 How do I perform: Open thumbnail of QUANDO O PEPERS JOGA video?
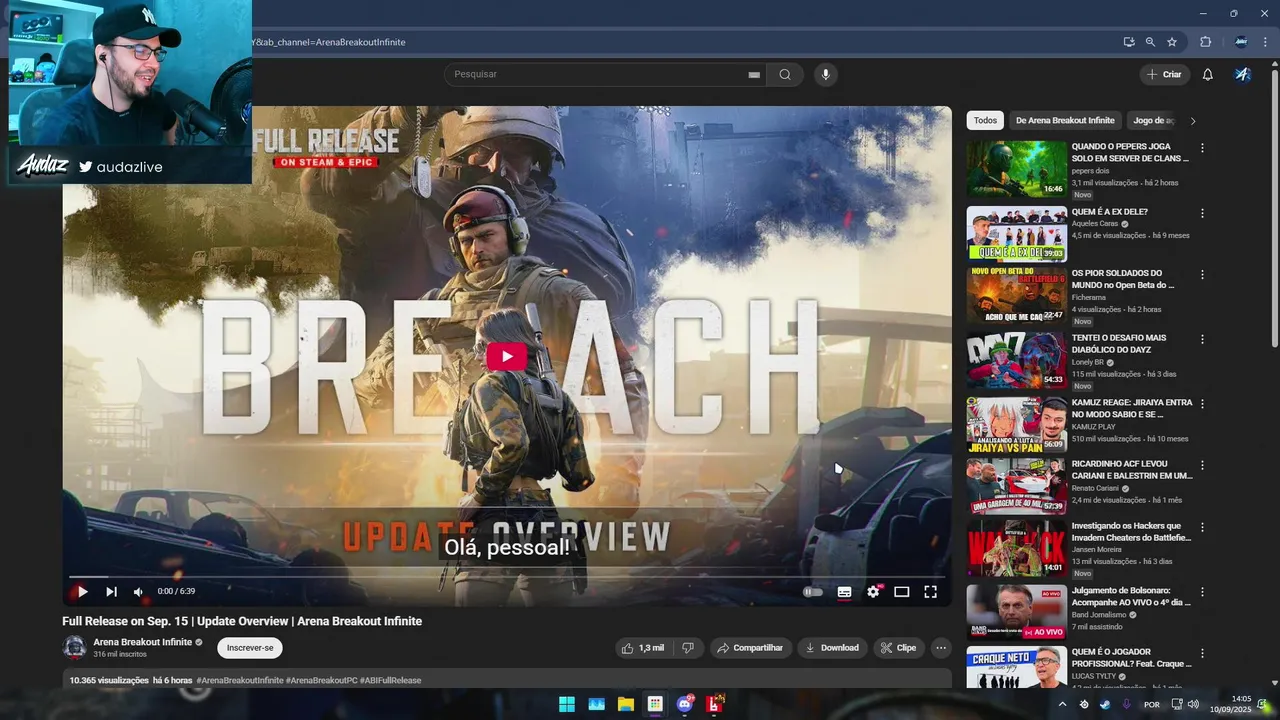click(1016, 169)
